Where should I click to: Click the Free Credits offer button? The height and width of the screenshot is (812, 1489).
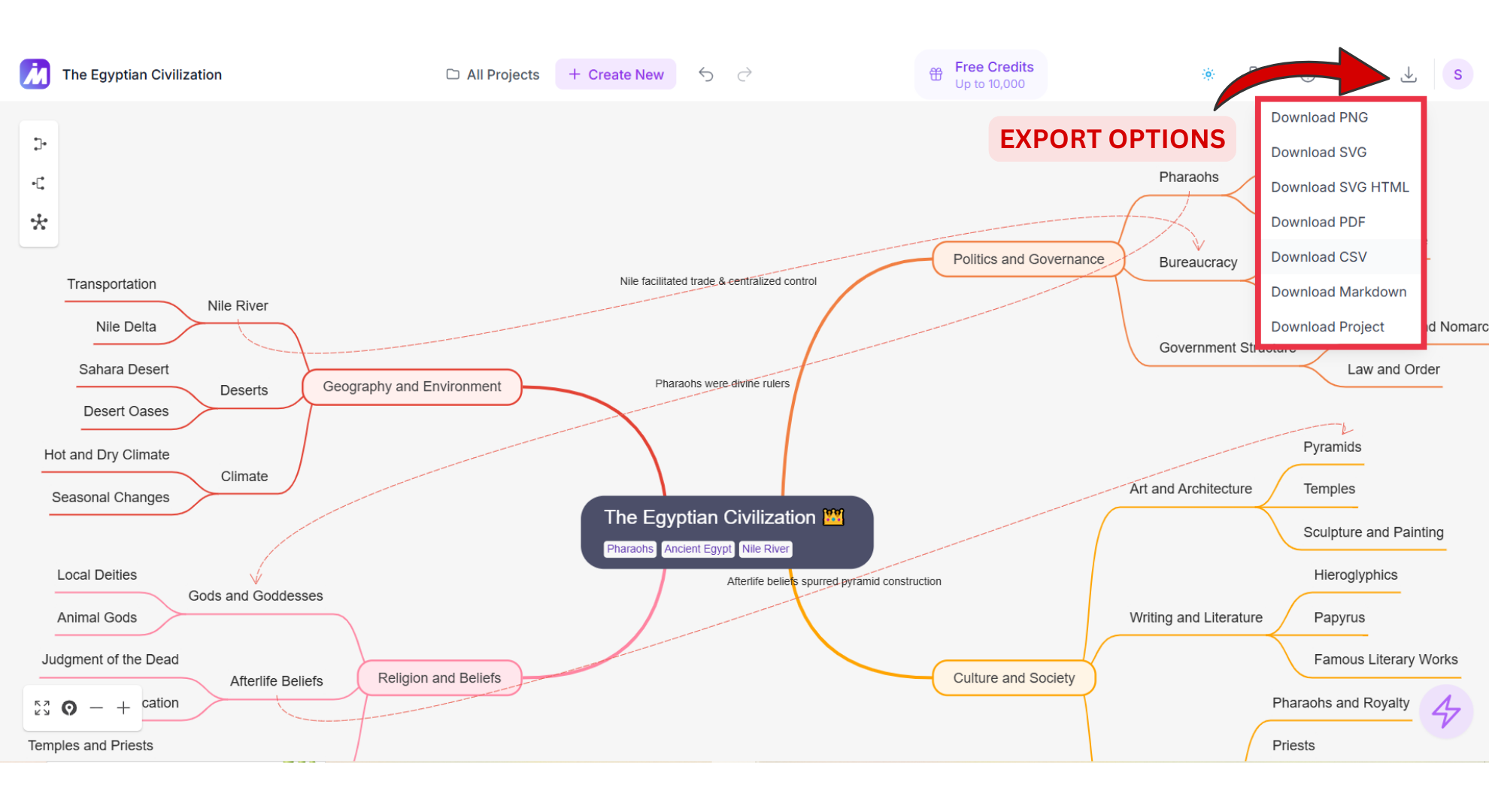pos(981,74)
